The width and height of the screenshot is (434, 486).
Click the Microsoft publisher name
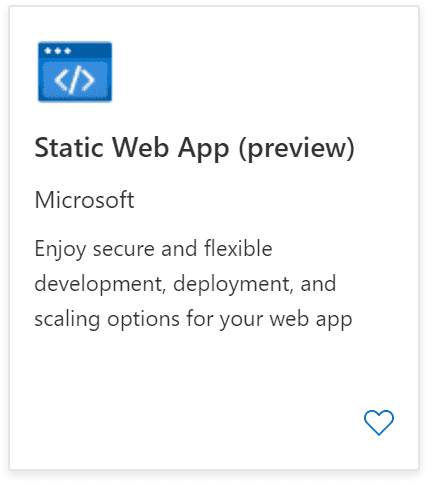84,200
